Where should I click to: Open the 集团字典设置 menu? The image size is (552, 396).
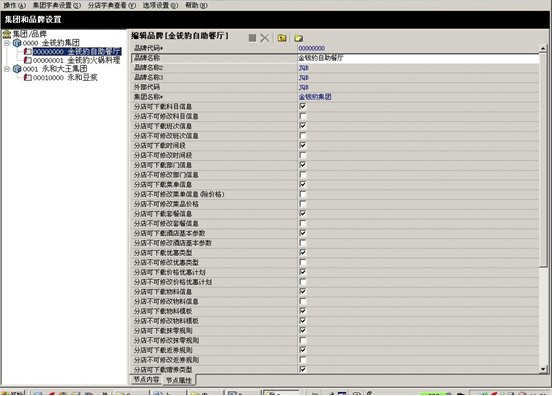pos(56,6)
